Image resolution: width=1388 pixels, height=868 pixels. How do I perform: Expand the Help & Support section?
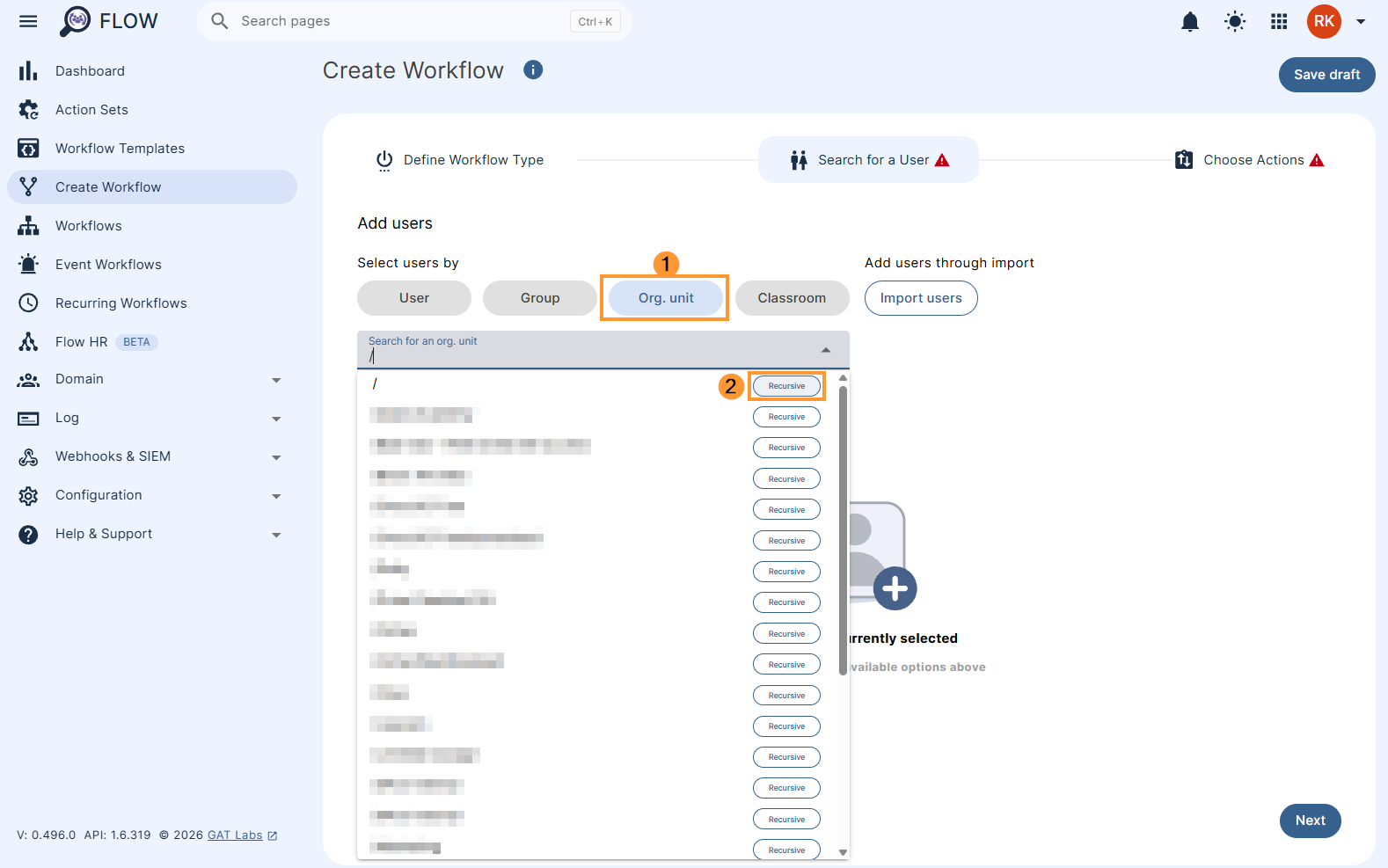pyautogui.click(x=276, y=535)
